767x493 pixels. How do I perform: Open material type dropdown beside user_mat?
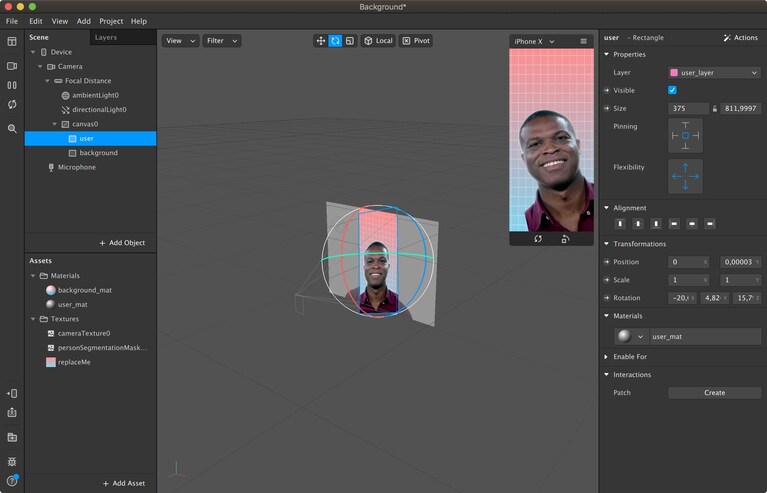(632, 336)
